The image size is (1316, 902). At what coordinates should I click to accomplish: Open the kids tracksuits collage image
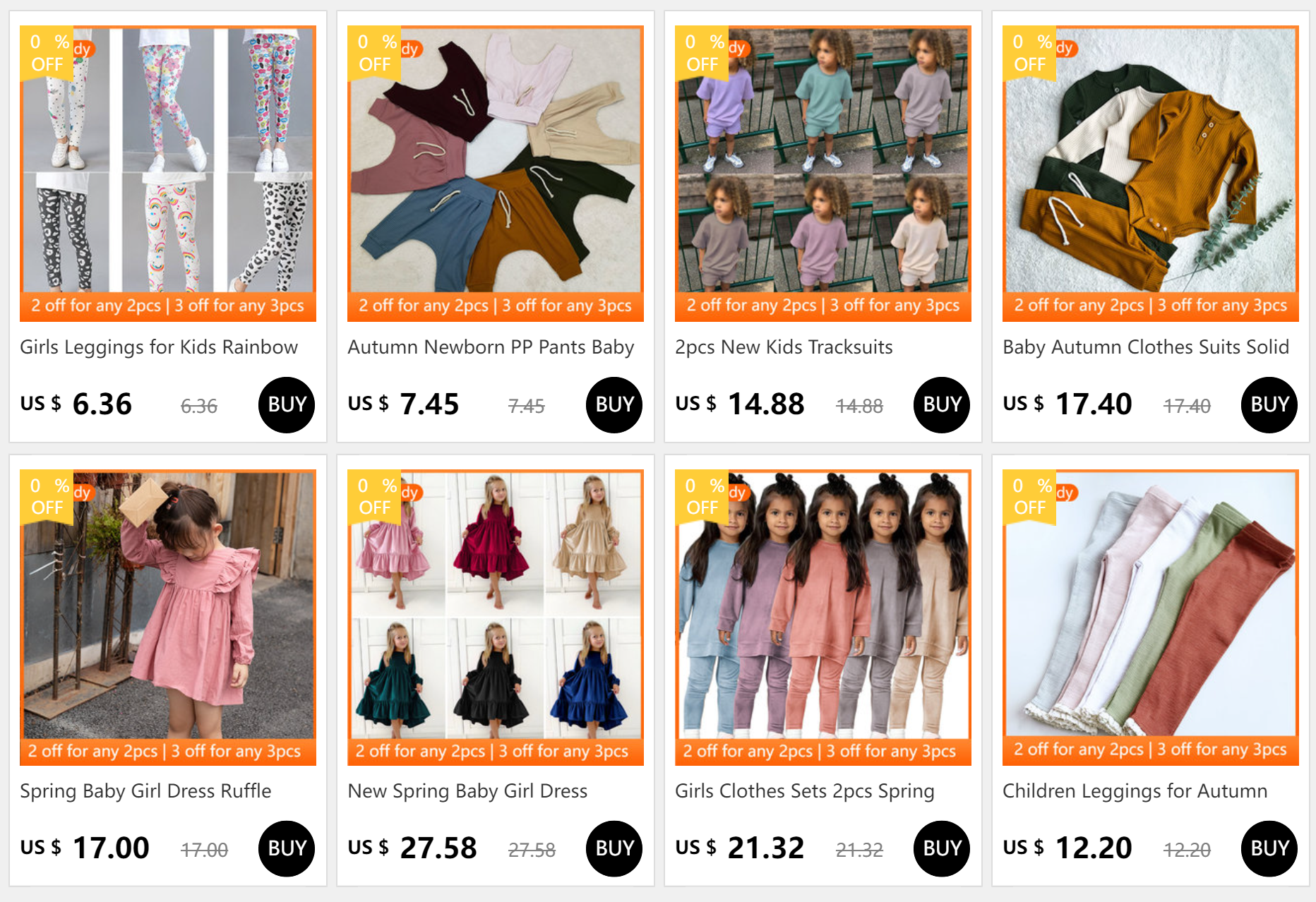(823, 174)
